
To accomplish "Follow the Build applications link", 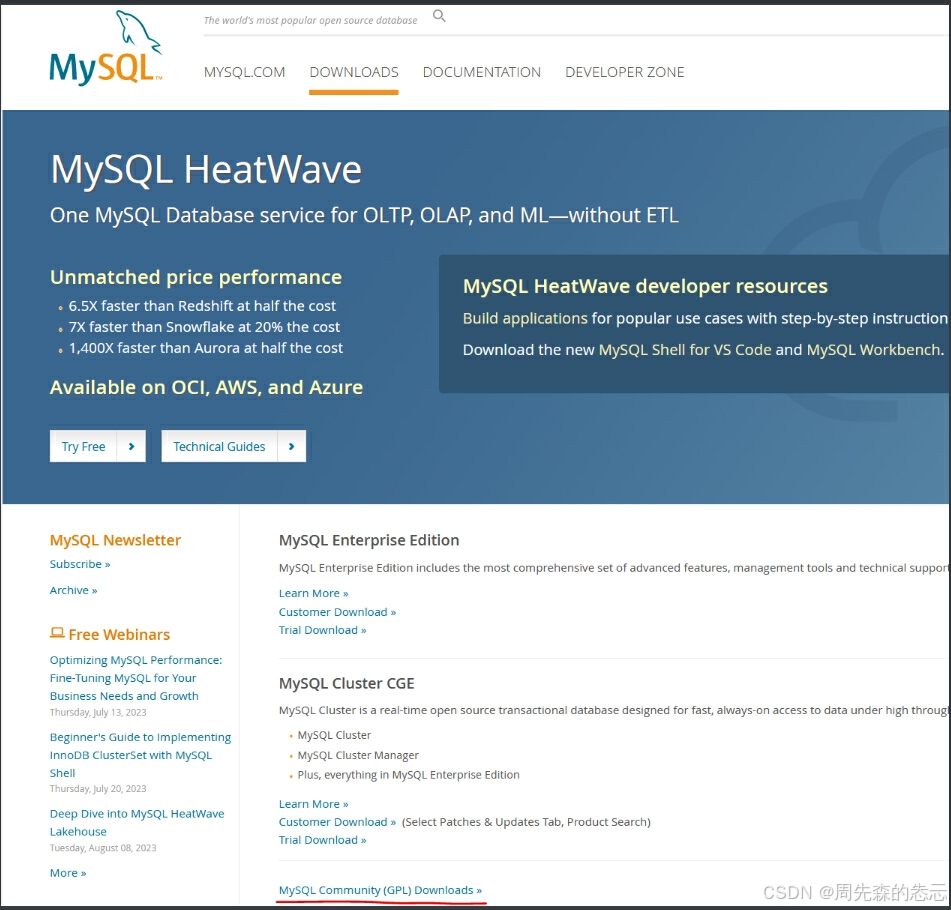I will pos(525,318).
